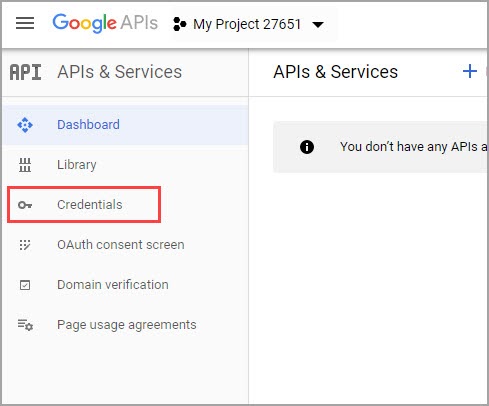This screenshot has width=489, height=406.
Task: Expand the project selector dropdown arrow
Action: [318, 25]
